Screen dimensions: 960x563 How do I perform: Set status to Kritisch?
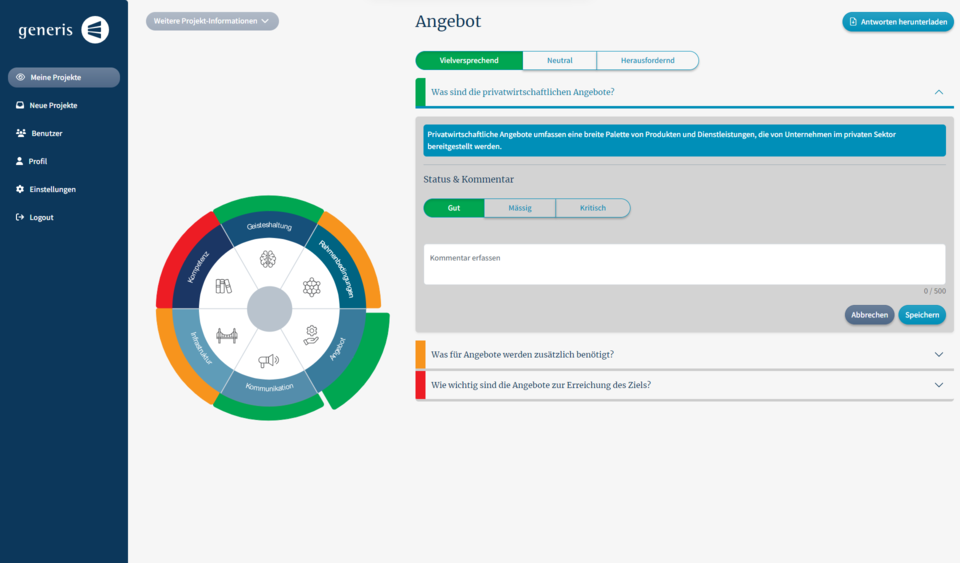[593, 208]
